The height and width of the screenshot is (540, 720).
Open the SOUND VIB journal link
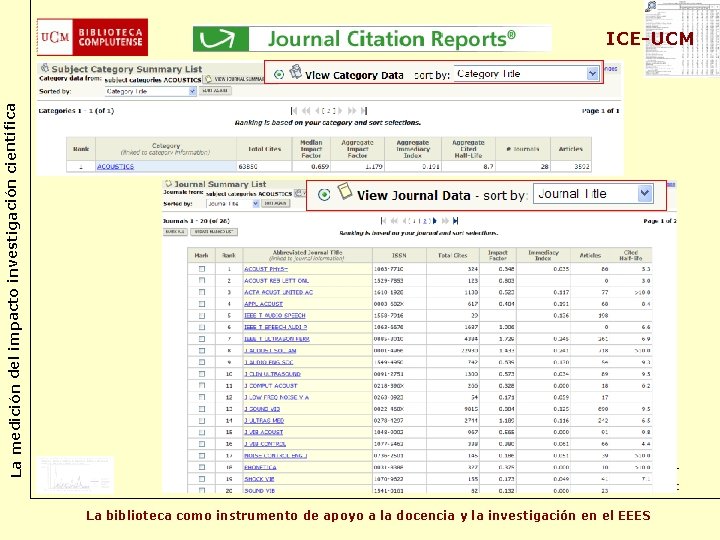pyautogui.click(x=259, y=491)
